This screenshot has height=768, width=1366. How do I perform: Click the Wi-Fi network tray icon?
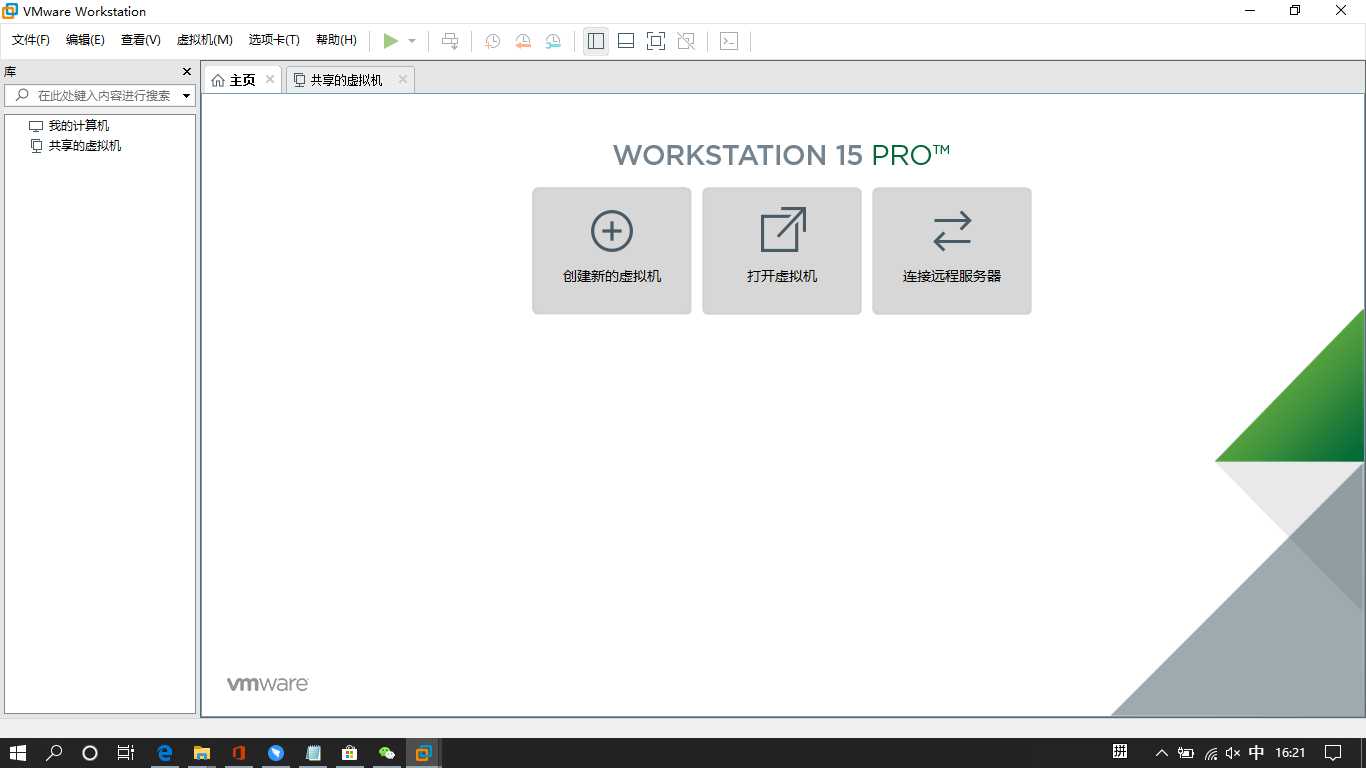pyautogui.click(x=1210, y=753)
